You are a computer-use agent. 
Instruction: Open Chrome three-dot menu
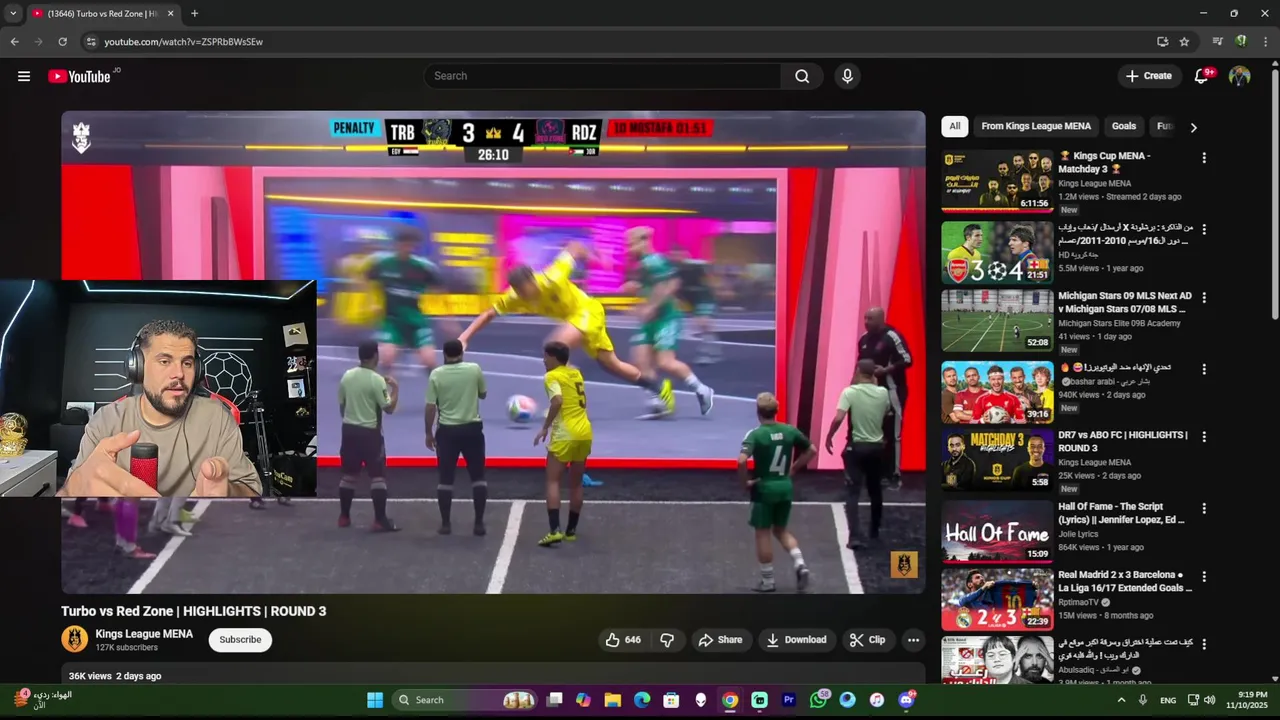[x=1265, y=42]
